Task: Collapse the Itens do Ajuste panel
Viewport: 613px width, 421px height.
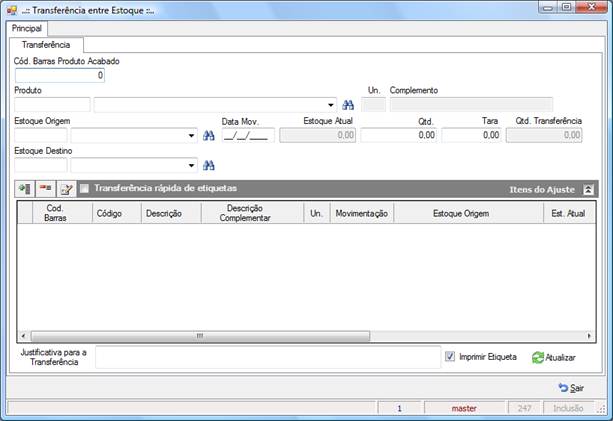Action: pos(588,190)
